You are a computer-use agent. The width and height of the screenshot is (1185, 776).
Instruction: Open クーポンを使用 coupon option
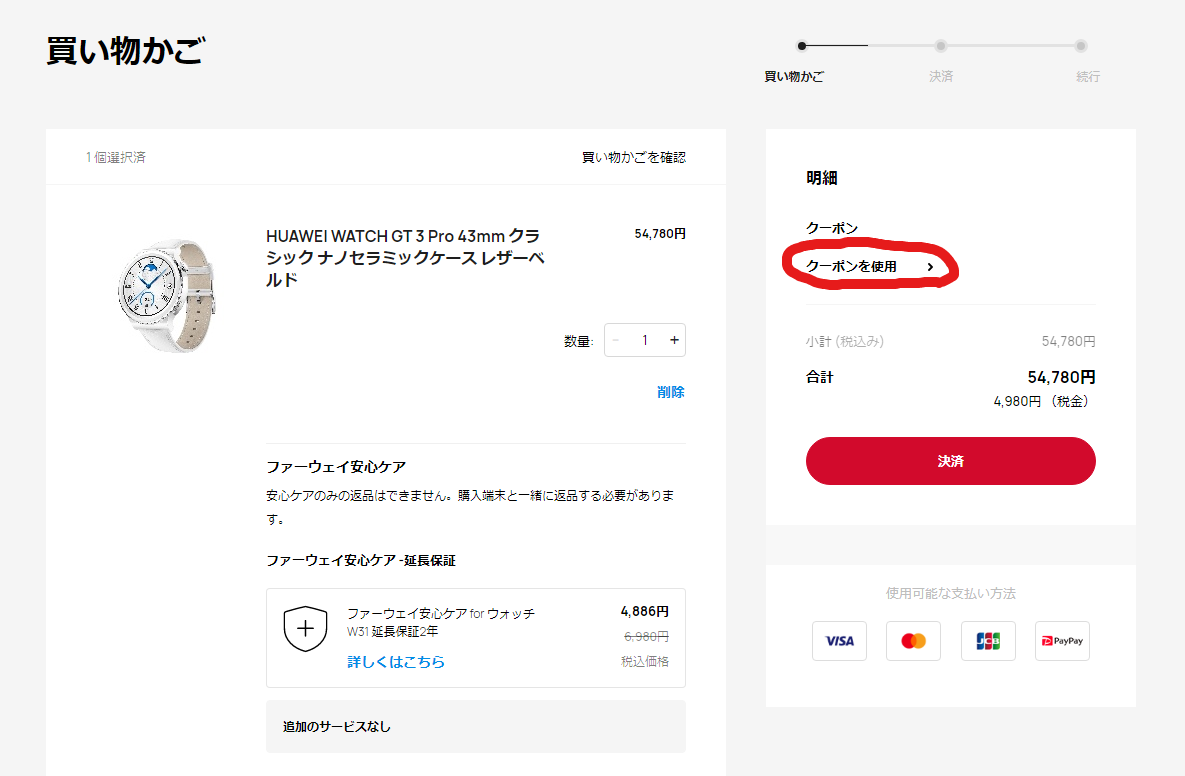point(870,266)
